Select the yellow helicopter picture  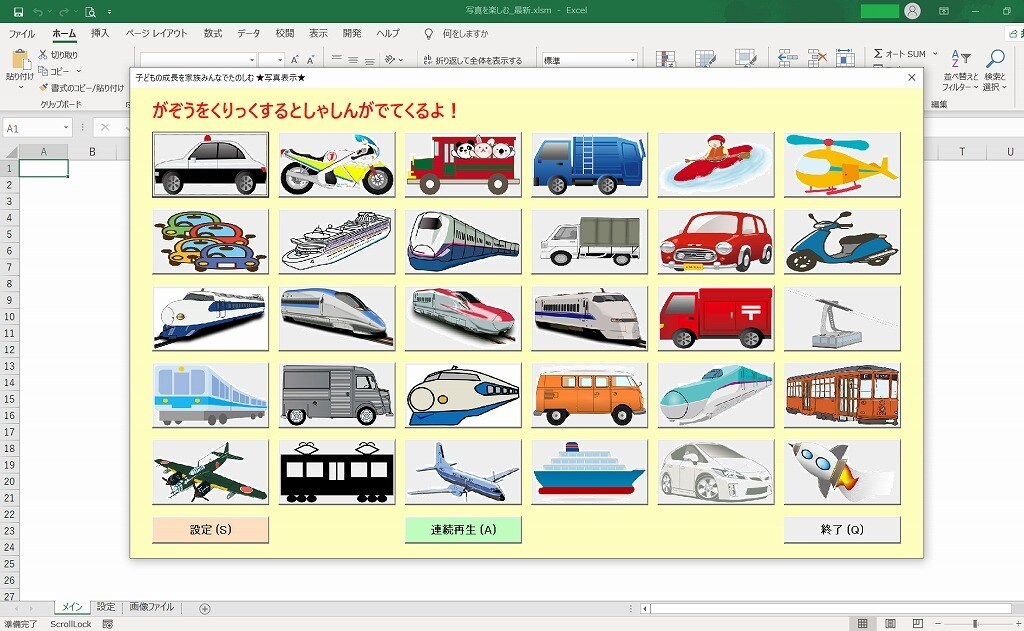tap(842, 165)
